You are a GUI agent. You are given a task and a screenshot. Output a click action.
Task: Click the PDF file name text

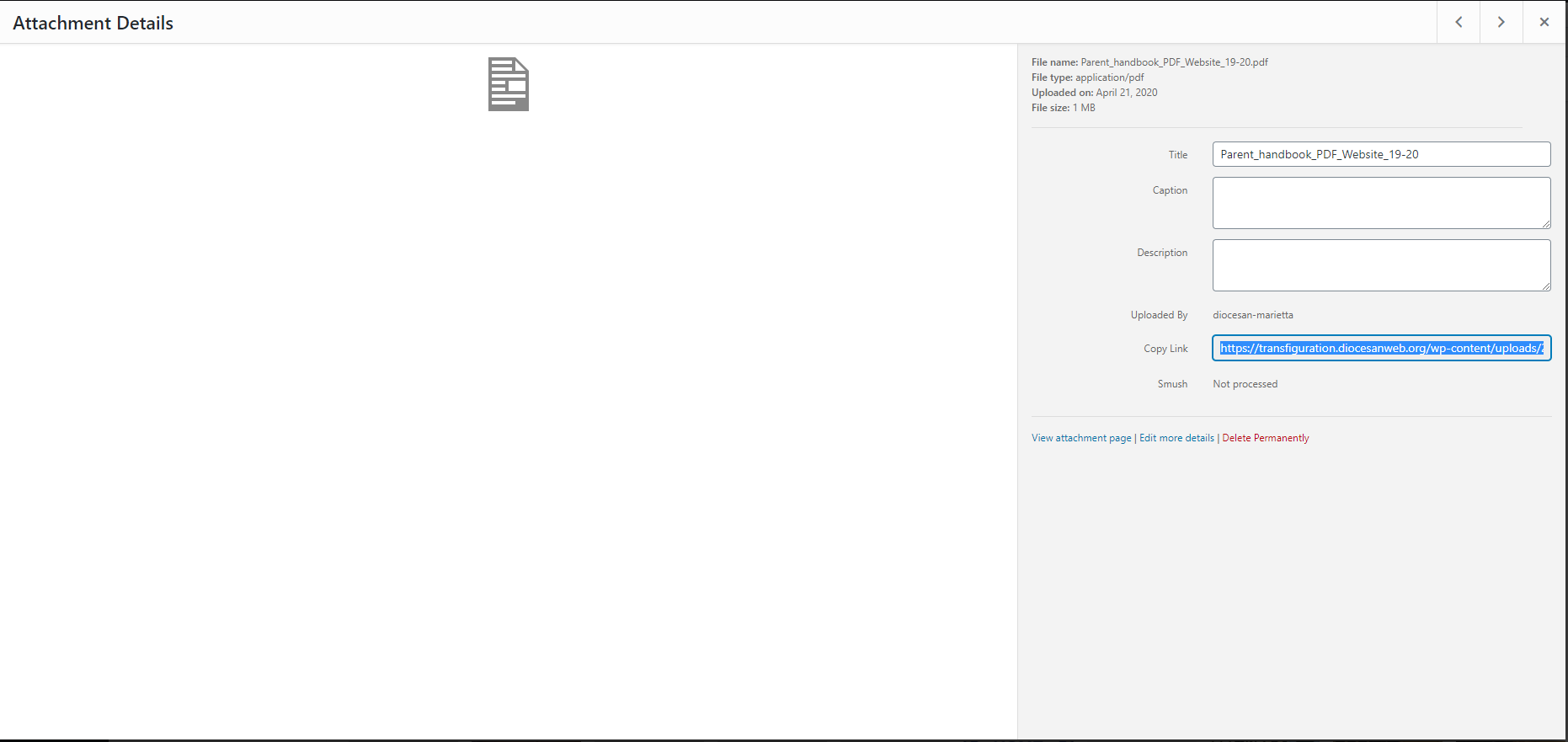point(1174,62)
